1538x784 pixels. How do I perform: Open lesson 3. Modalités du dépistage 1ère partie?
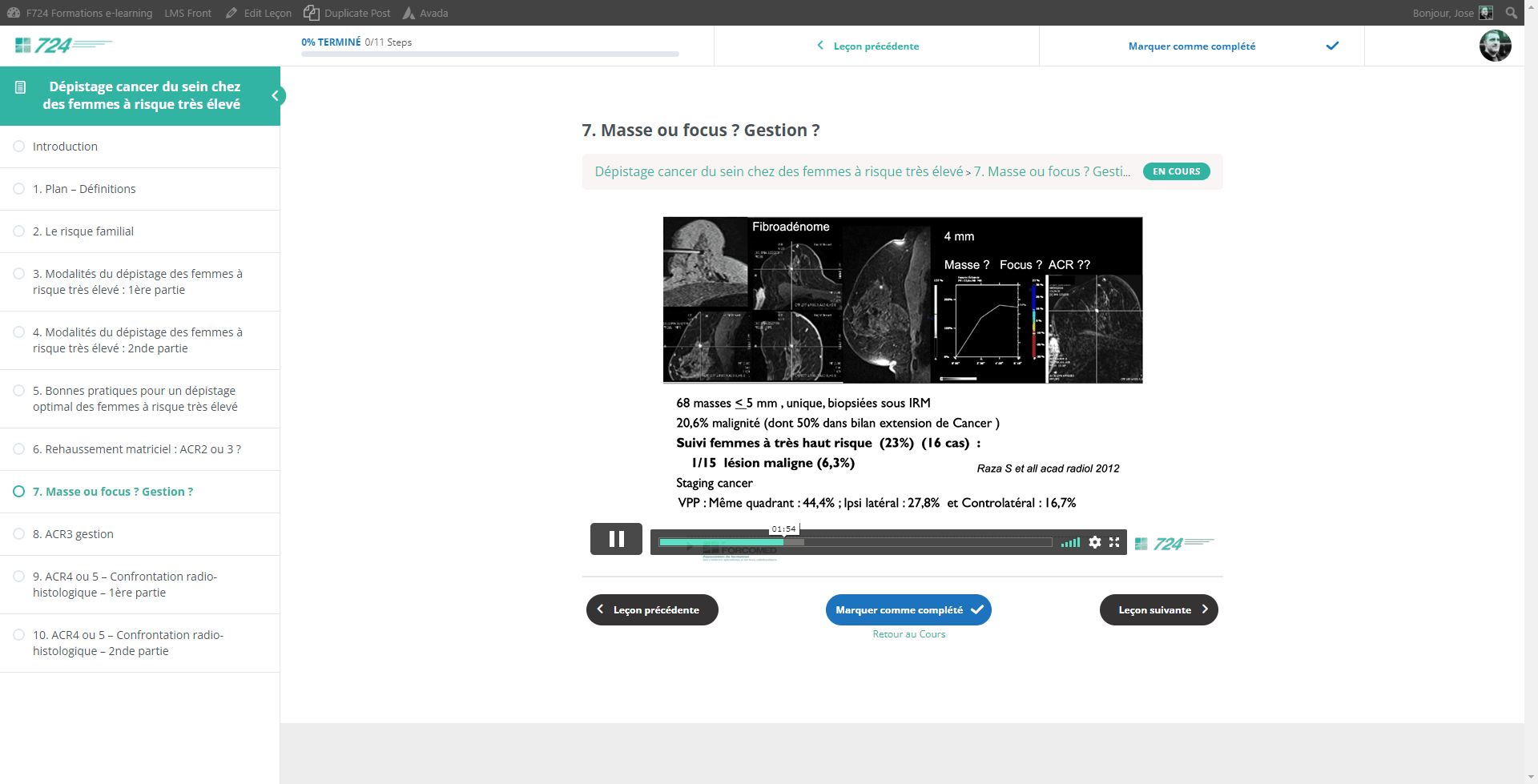[138, 282]
